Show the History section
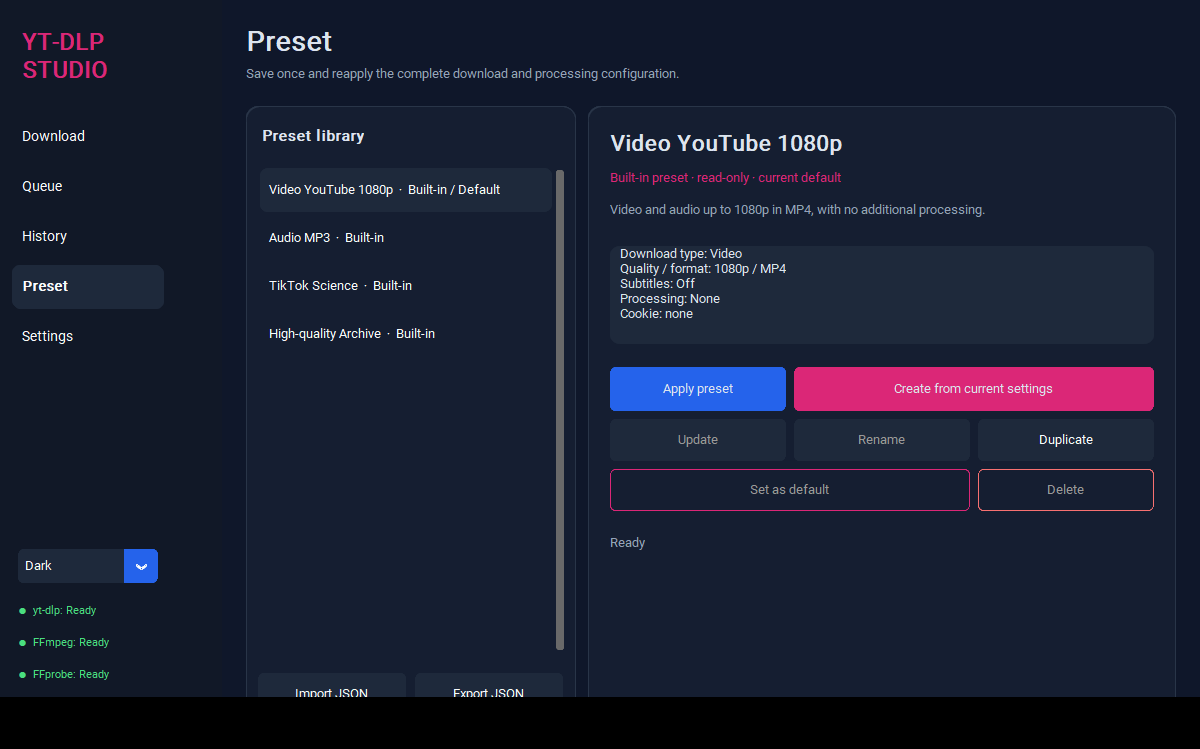 (88, 236)
